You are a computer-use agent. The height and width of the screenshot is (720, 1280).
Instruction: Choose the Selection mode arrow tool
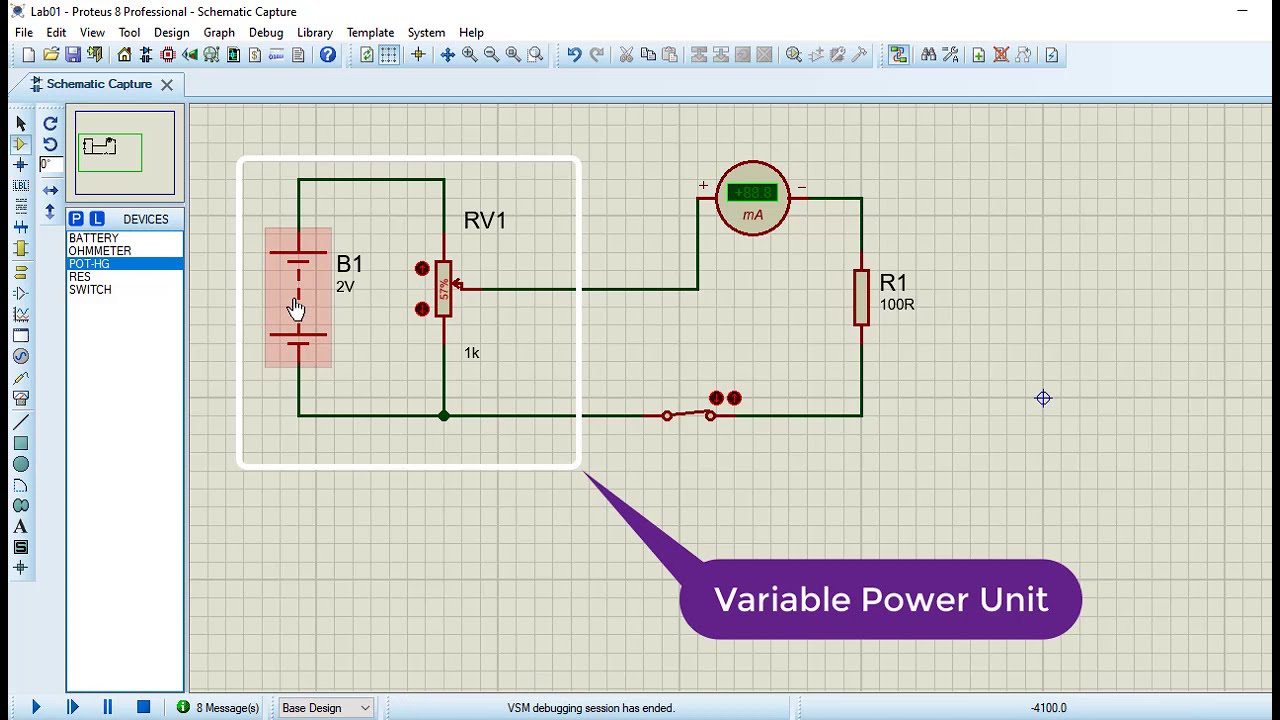(21, 123)
